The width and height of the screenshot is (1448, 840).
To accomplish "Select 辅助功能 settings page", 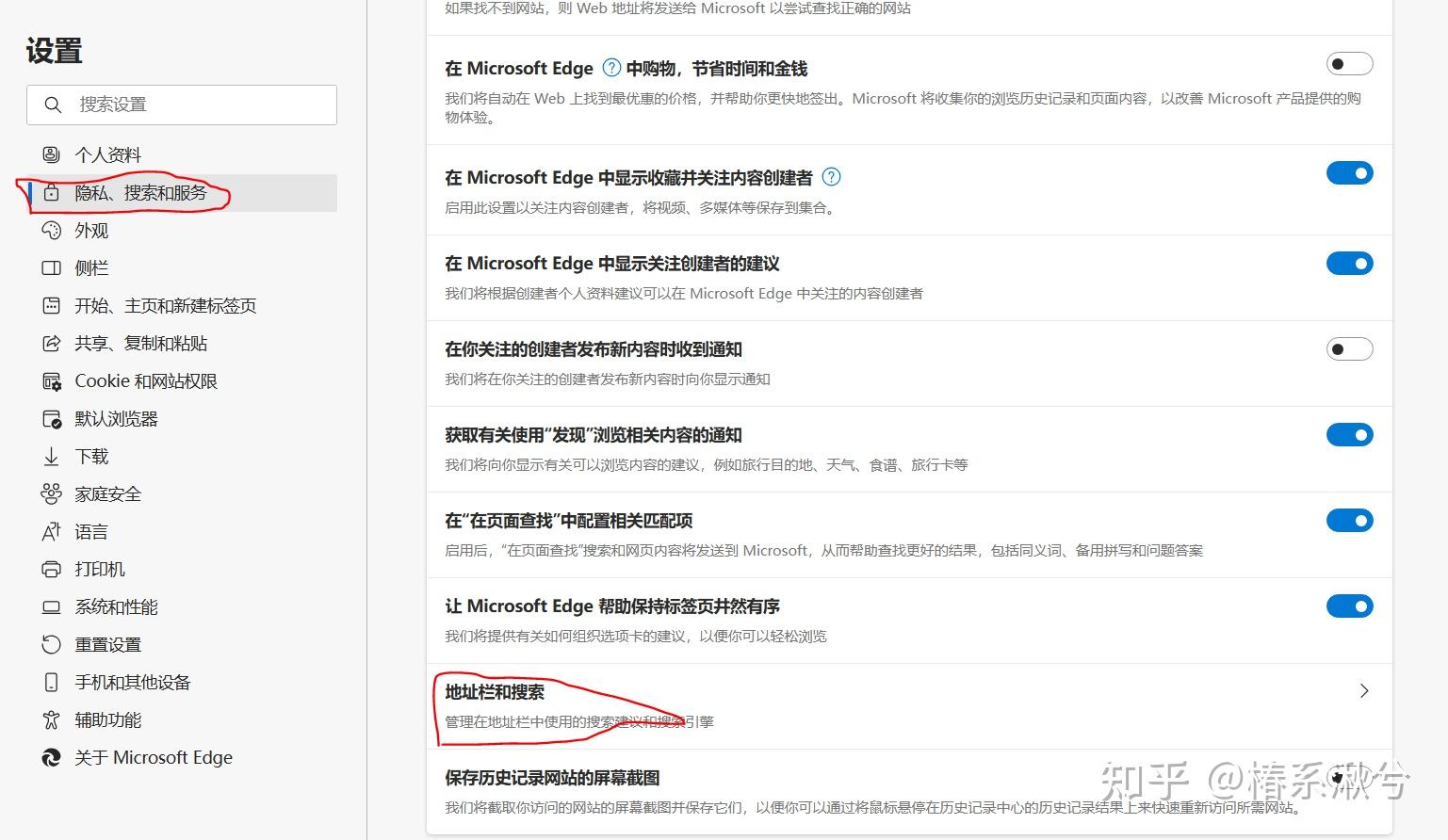I will 182,719.
